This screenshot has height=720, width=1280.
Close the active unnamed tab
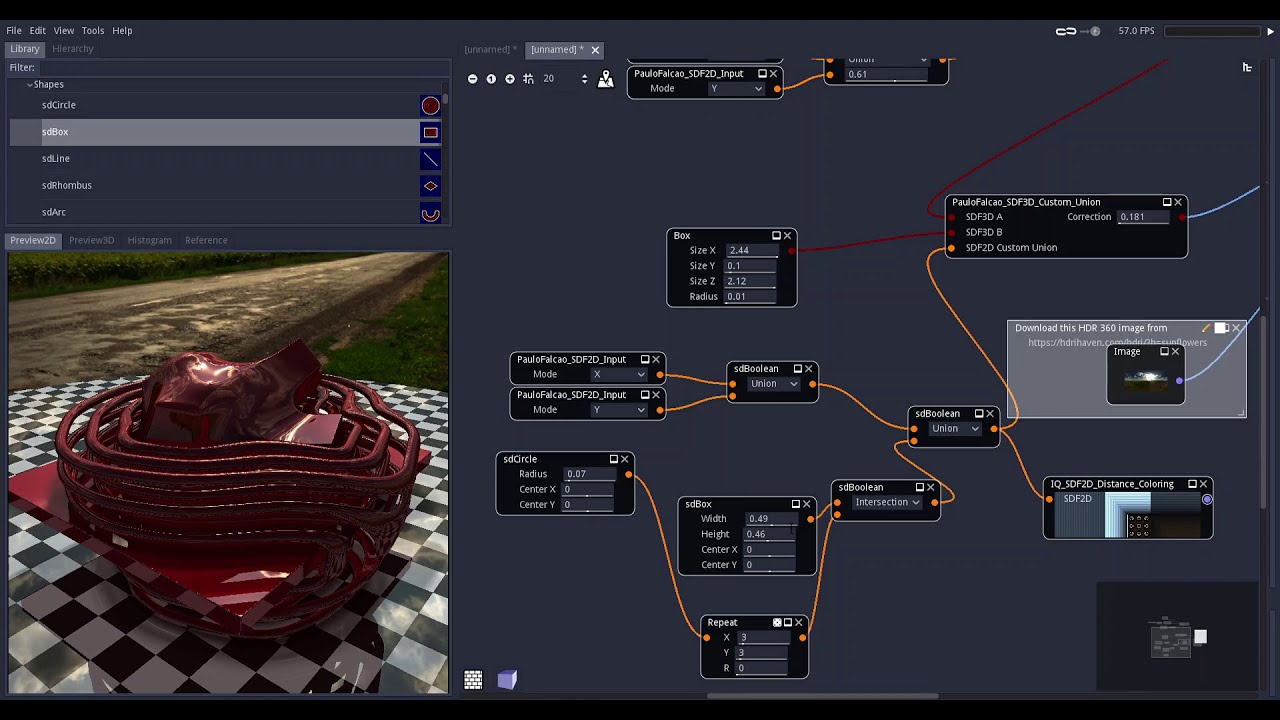595,50
